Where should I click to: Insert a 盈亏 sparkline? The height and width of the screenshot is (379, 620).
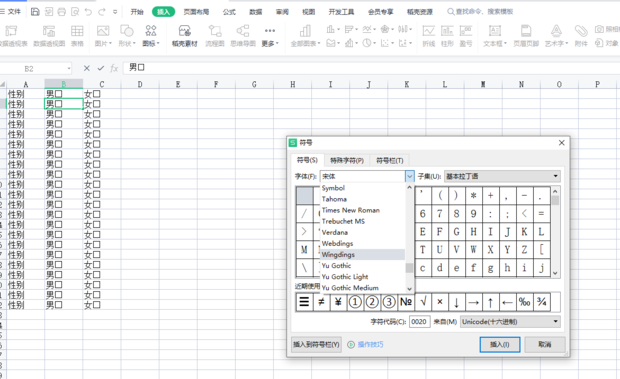[466, 36]
